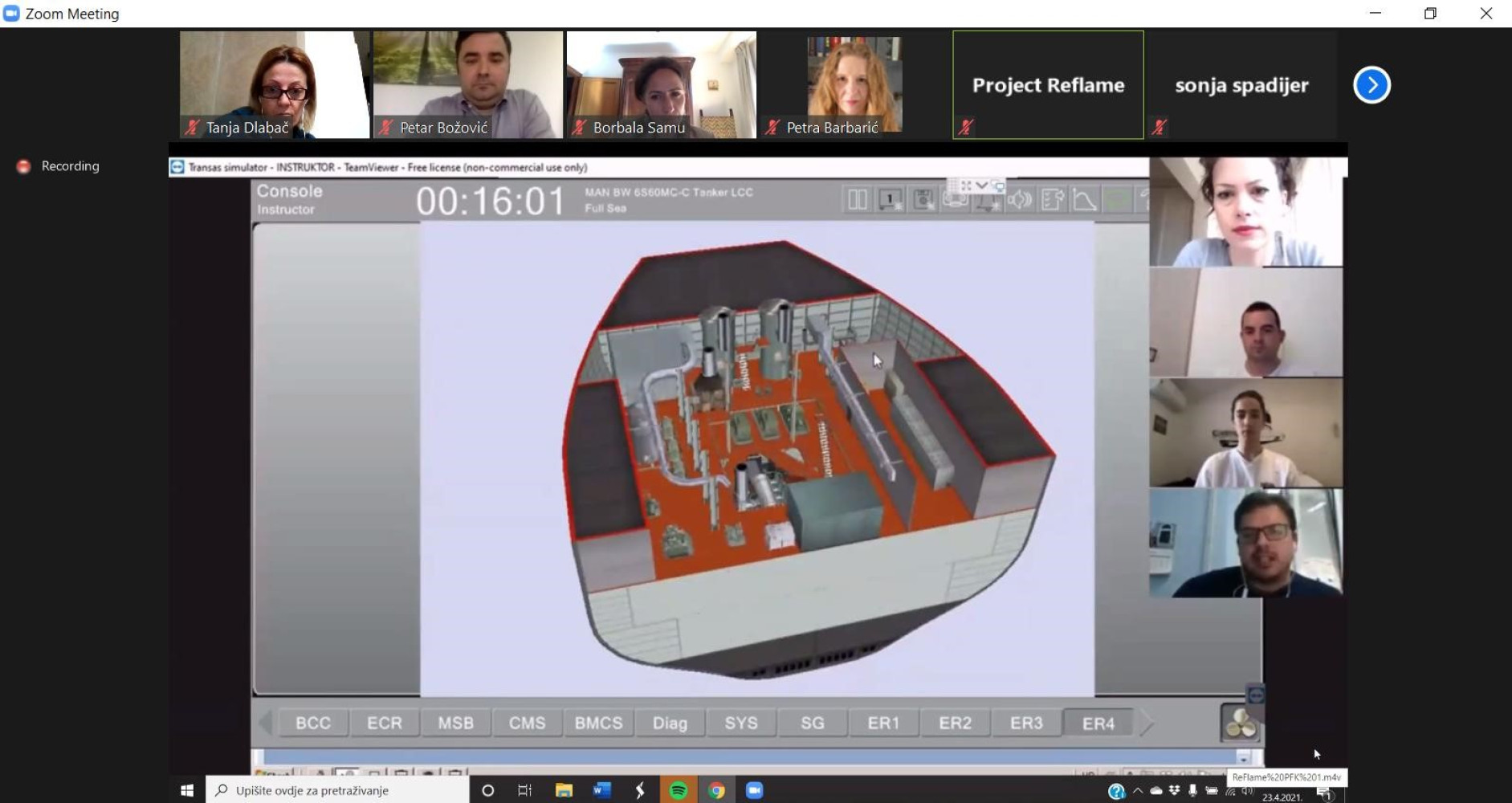Screen dimensions: 1512x803
Task: Go to the Diag tab
Action: (670, 723)
